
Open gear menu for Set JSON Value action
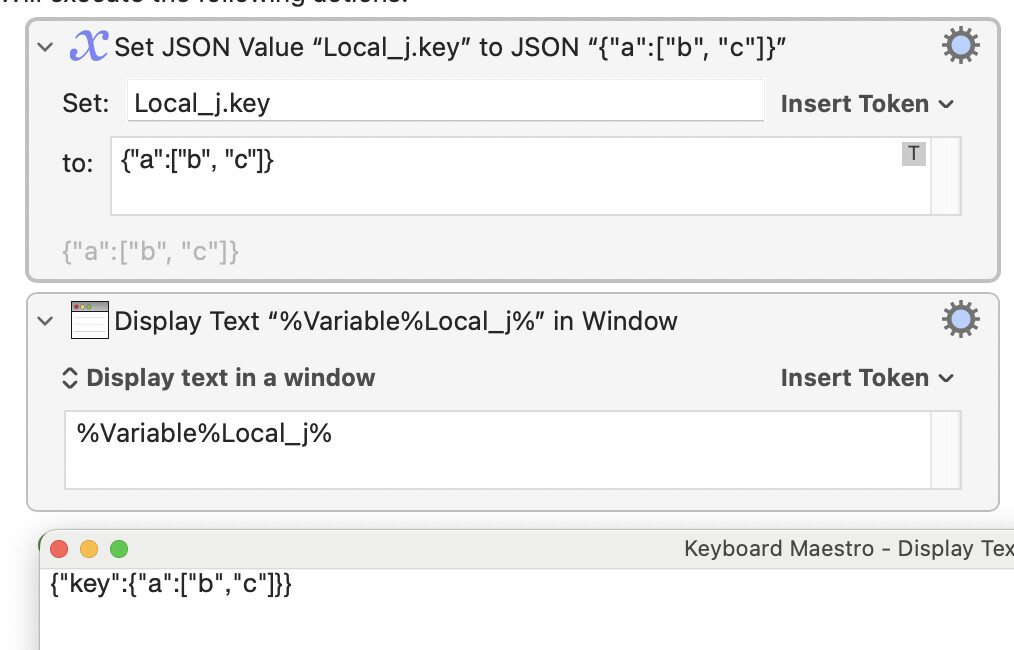(960, 45)
